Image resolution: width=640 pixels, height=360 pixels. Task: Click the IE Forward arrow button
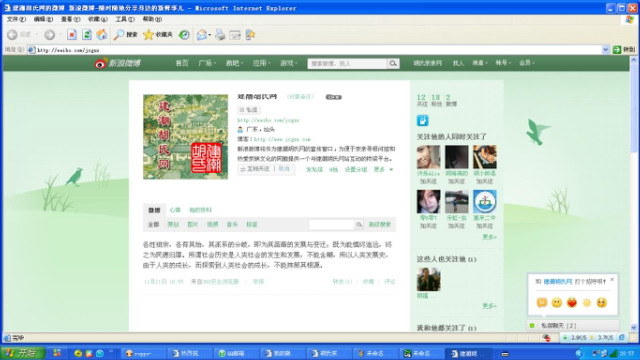coord(49,35)
